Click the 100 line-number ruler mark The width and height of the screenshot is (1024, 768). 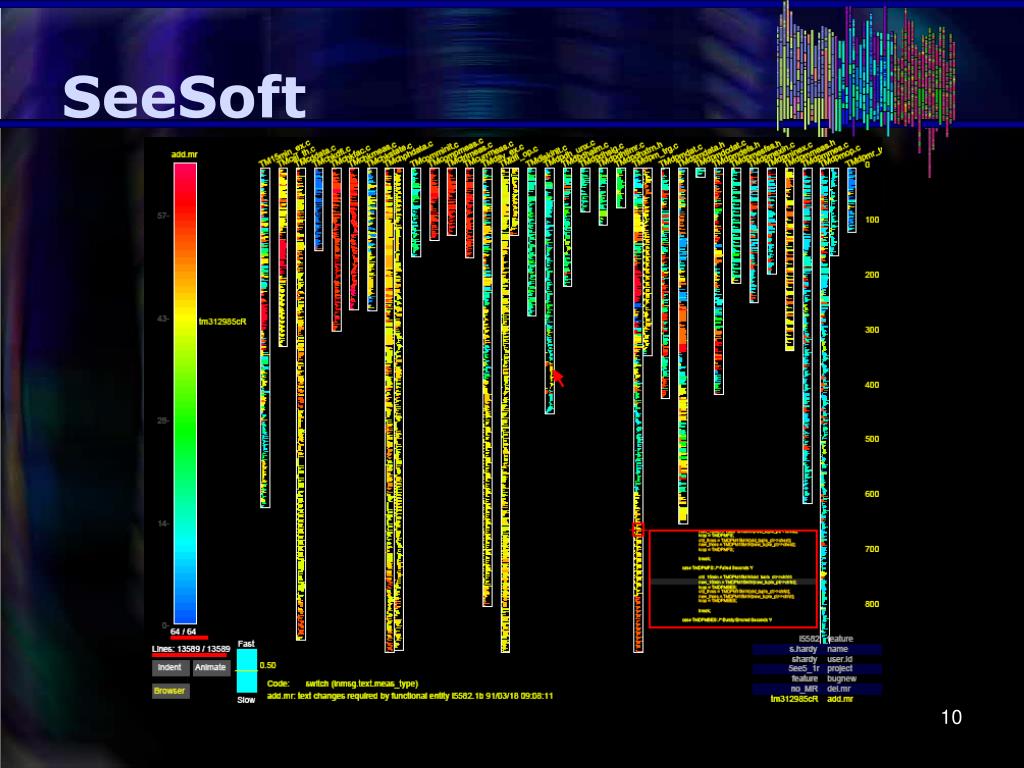point(872,220)
